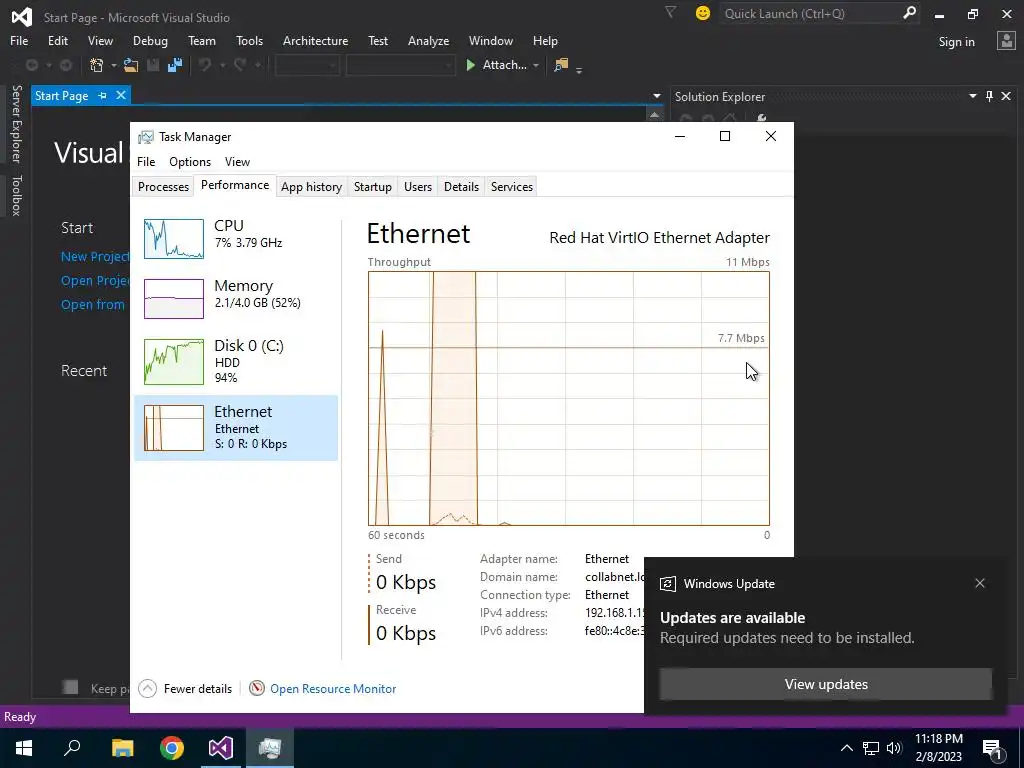Open Task Manager View menu
This screenshot has height=768, width=1024.
[237, 161]
